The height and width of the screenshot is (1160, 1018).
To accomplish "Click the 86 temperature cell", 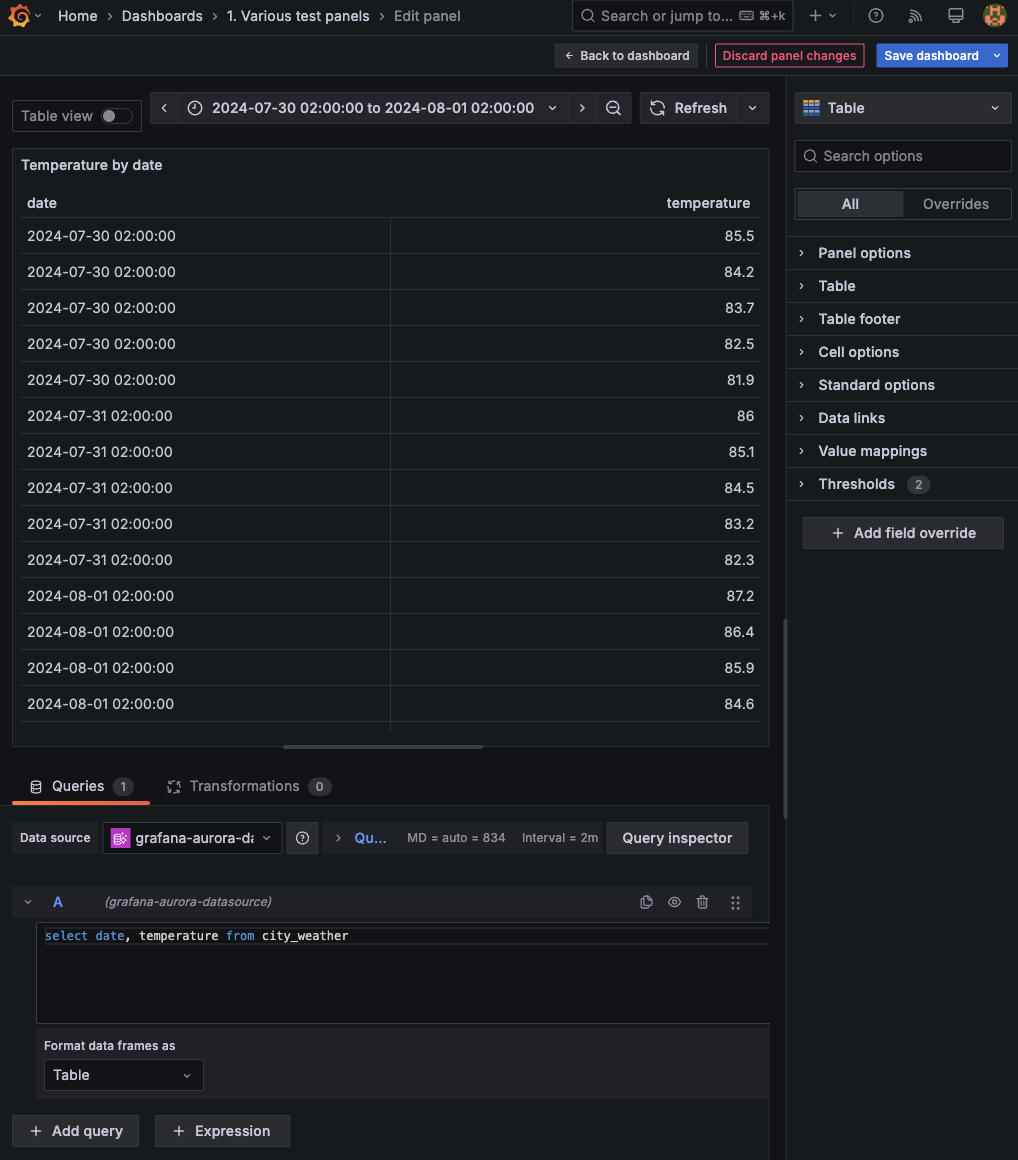I will pos(575,416).
